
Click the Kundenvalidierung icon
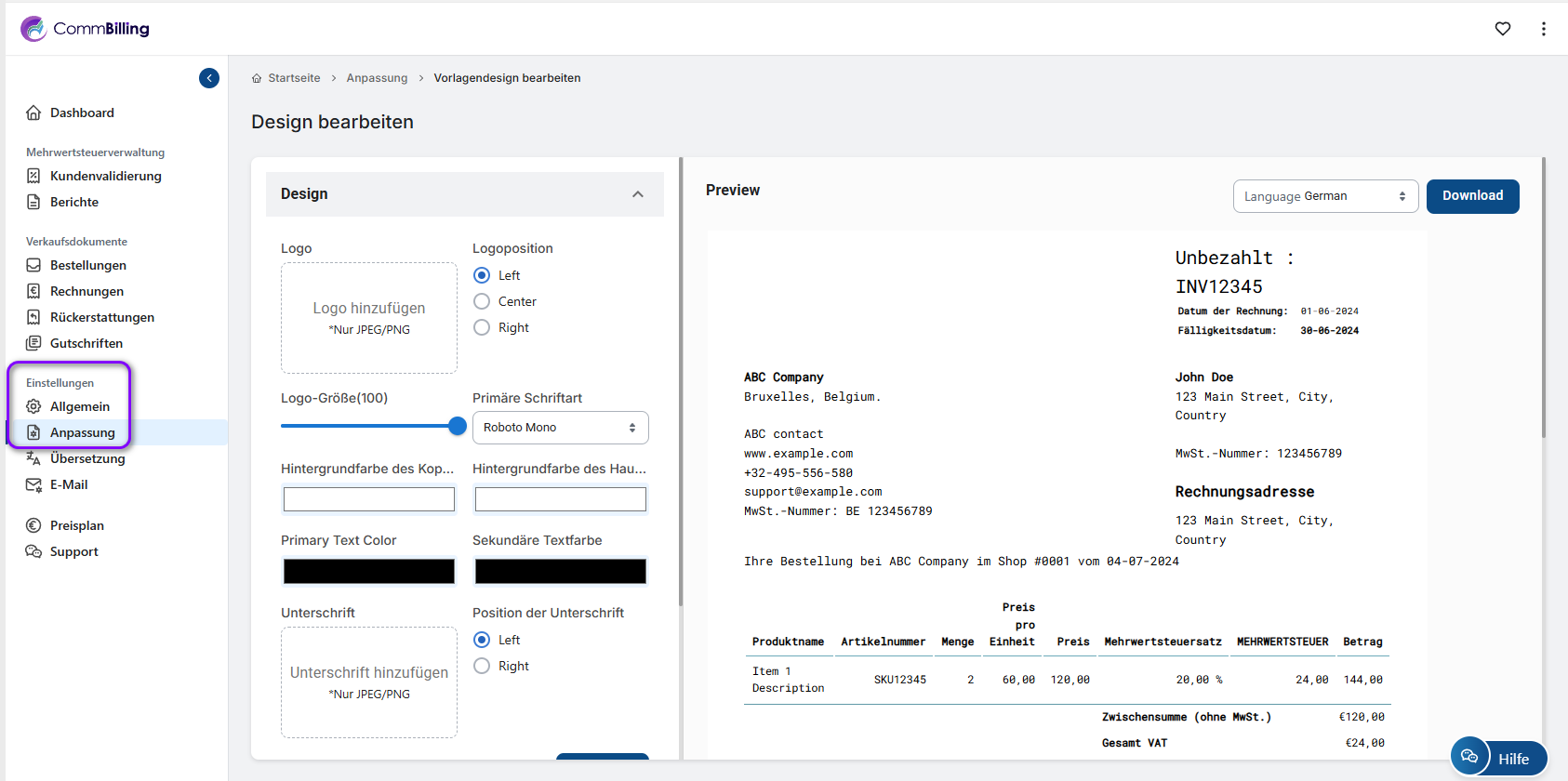tap(33, 176)
